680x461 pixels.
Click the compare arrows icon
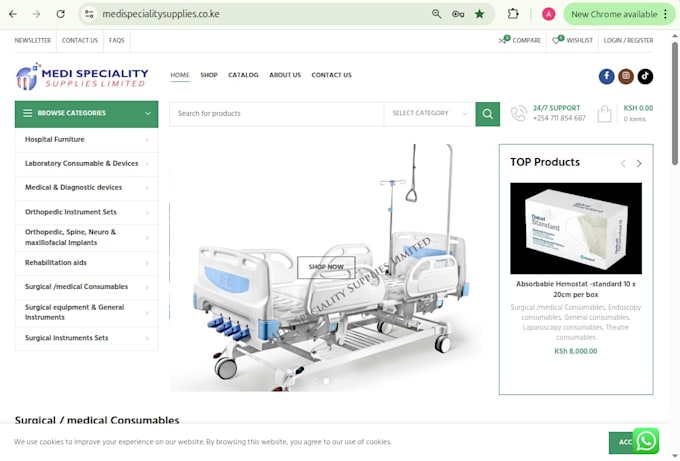503,40
